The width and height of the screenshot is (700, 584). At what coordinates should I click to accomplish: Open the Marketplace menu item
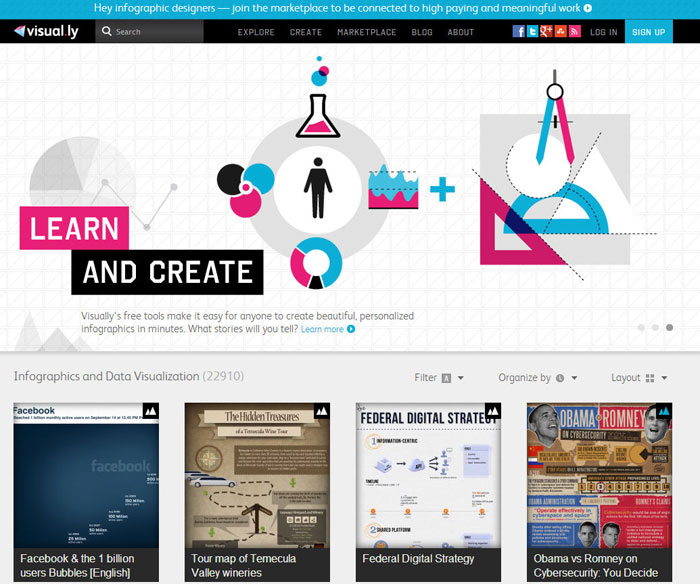366,32
